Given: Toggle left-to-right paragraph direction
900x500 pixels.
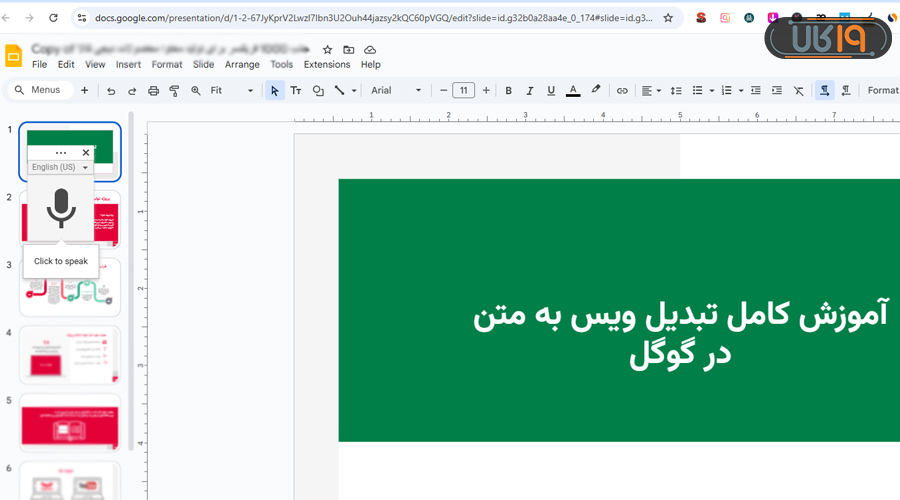Looking at the screenshot, I should click(x=824, y=91).
